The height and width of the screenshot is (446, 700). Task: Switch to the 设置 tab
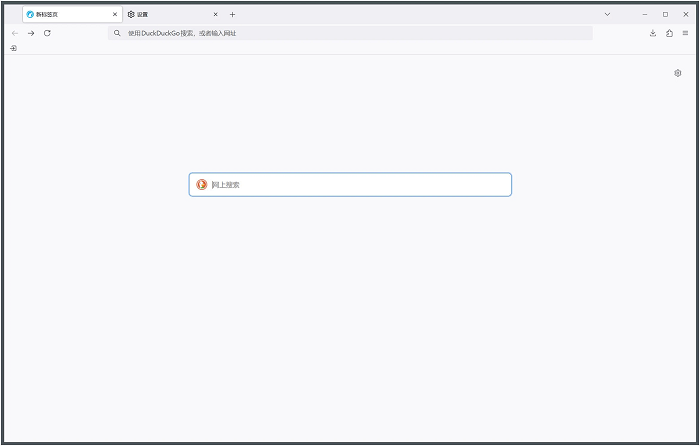point(165,15)
